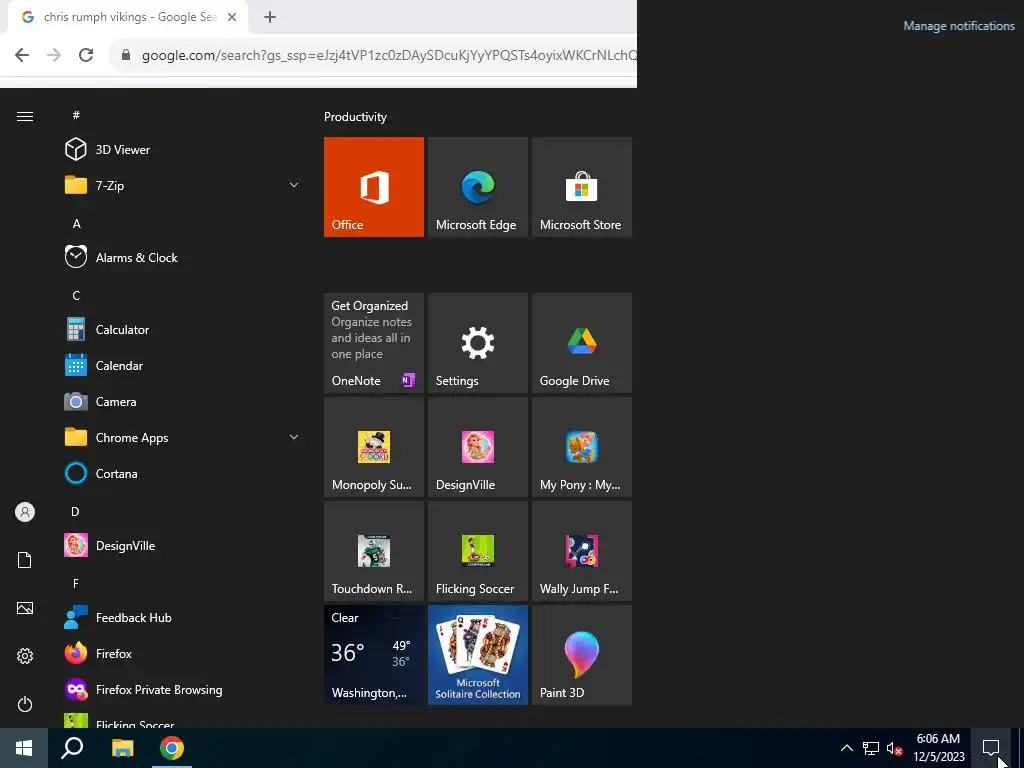Open the Flicking Soccer list entry
Image resolution: width=1024 pixels, height=768 pixels.
click(x=183, y=720)
